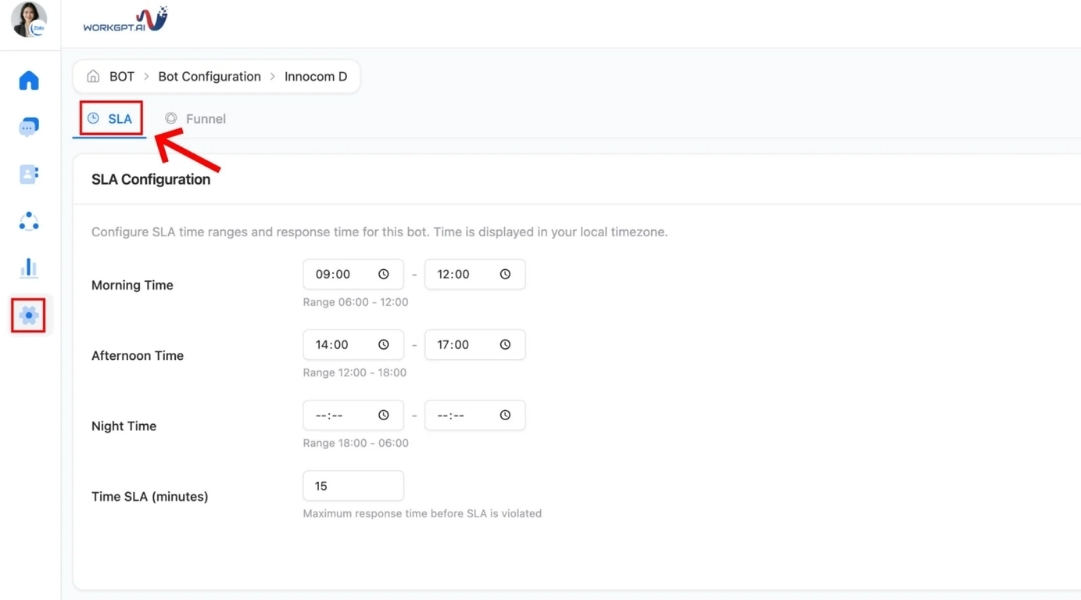
Task: Select Innocom D breadcrumb item
Action: pyautogui.click(x=316, y=77)
